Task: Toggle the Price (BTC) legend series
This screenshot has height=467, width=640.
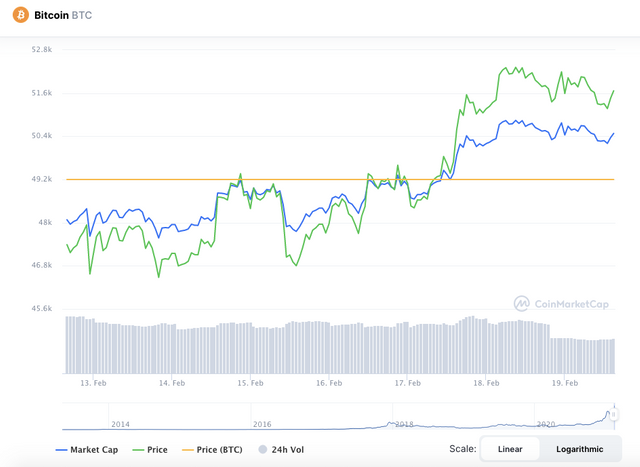Action: tap(212, 449)
